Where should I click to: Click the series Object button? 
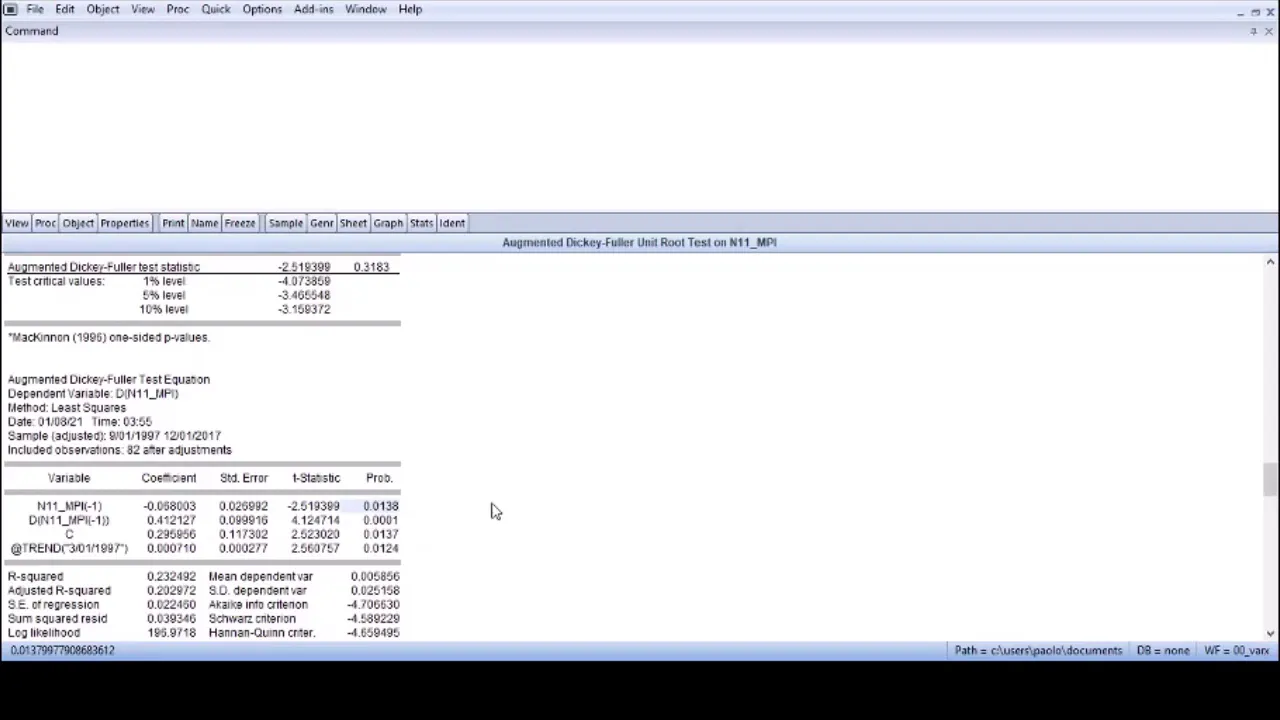click(78, 223)
